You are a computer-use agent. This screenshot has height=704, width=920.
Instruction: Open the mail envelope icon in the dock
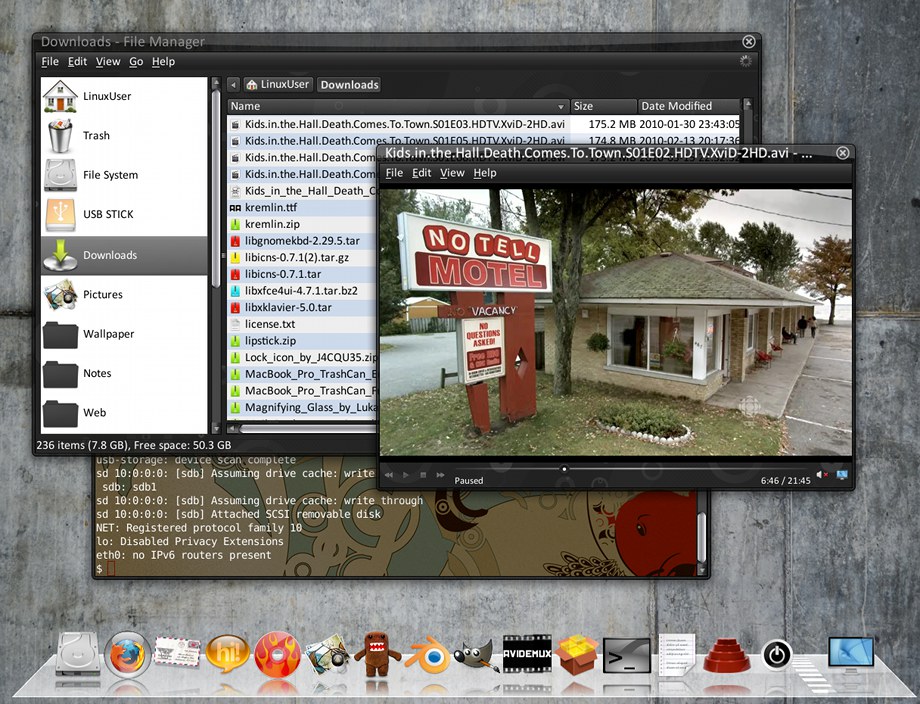[x=177, y=653]
